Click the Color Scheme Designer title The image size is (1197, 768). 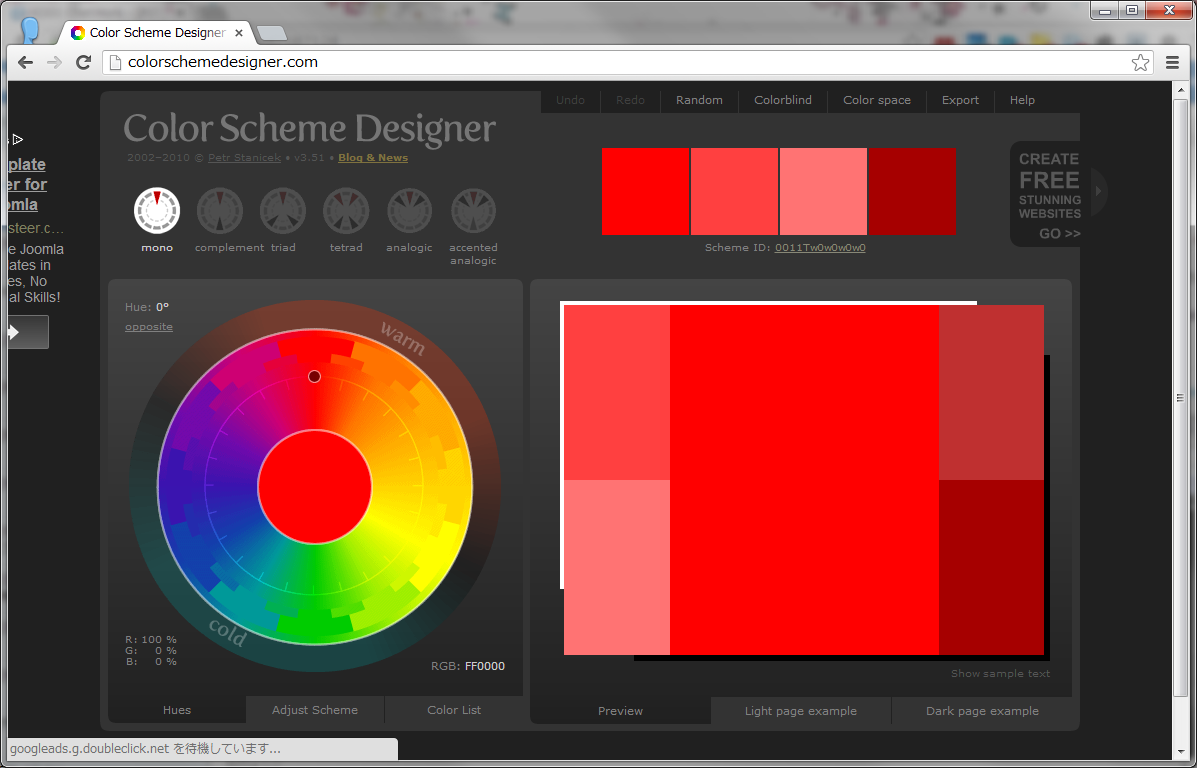coord(309,129)
